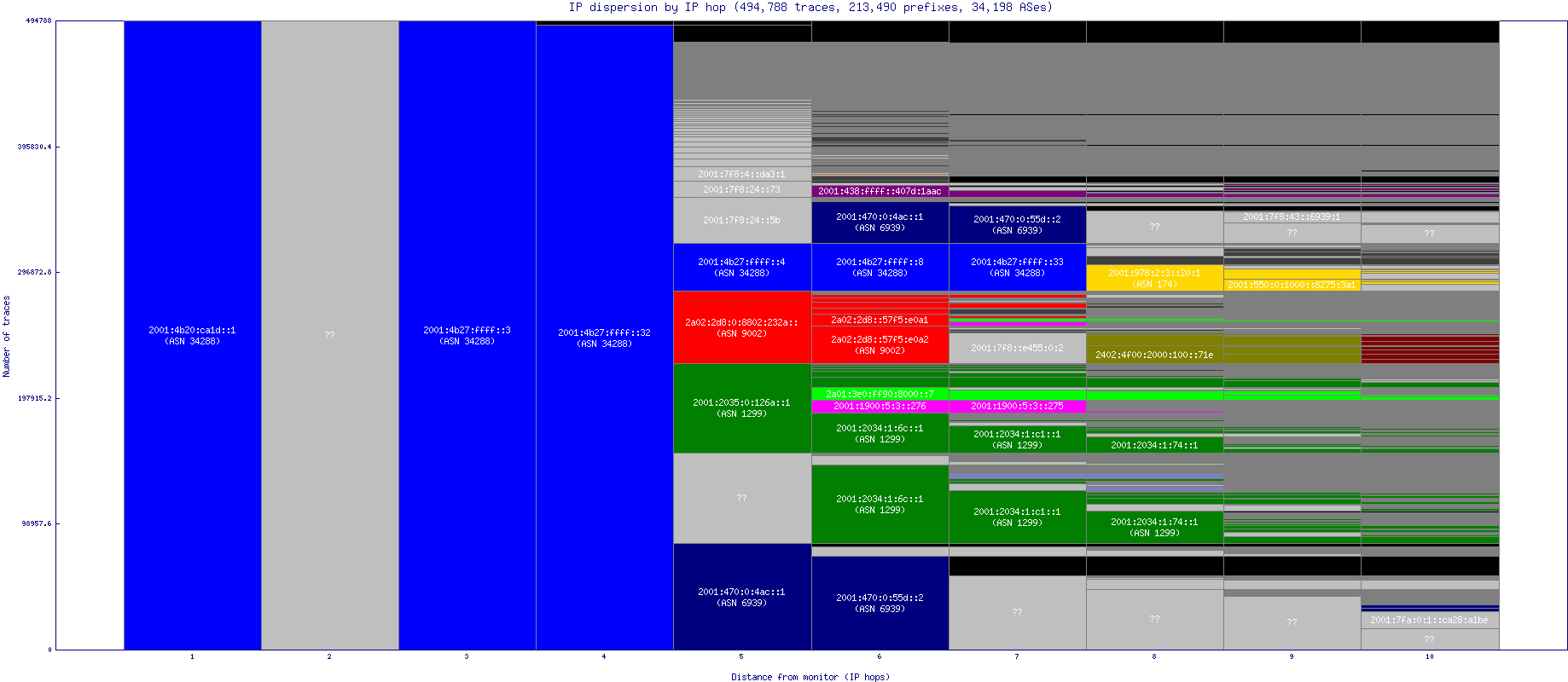Click the gray 2001:7f8::e455:0:2 segment
The width and height of the screenshot is (1568, 682).
(1017, 348)
